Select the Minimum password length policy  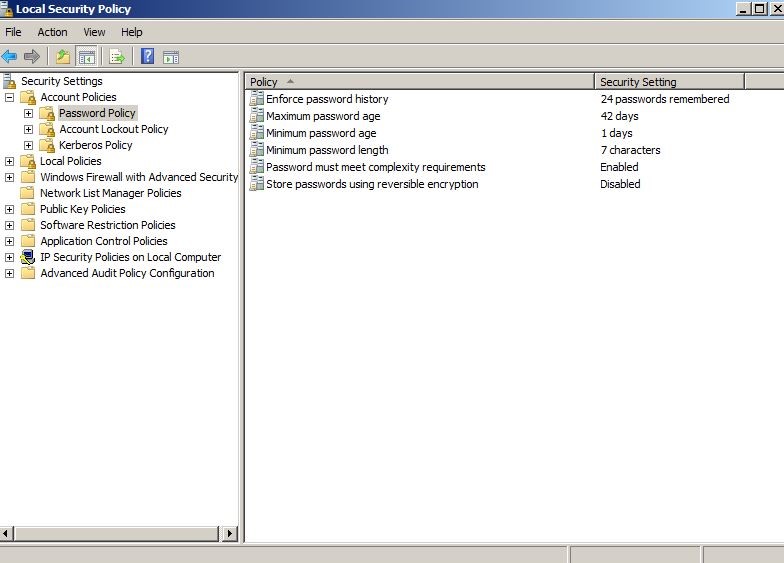[x=326, y=150]
